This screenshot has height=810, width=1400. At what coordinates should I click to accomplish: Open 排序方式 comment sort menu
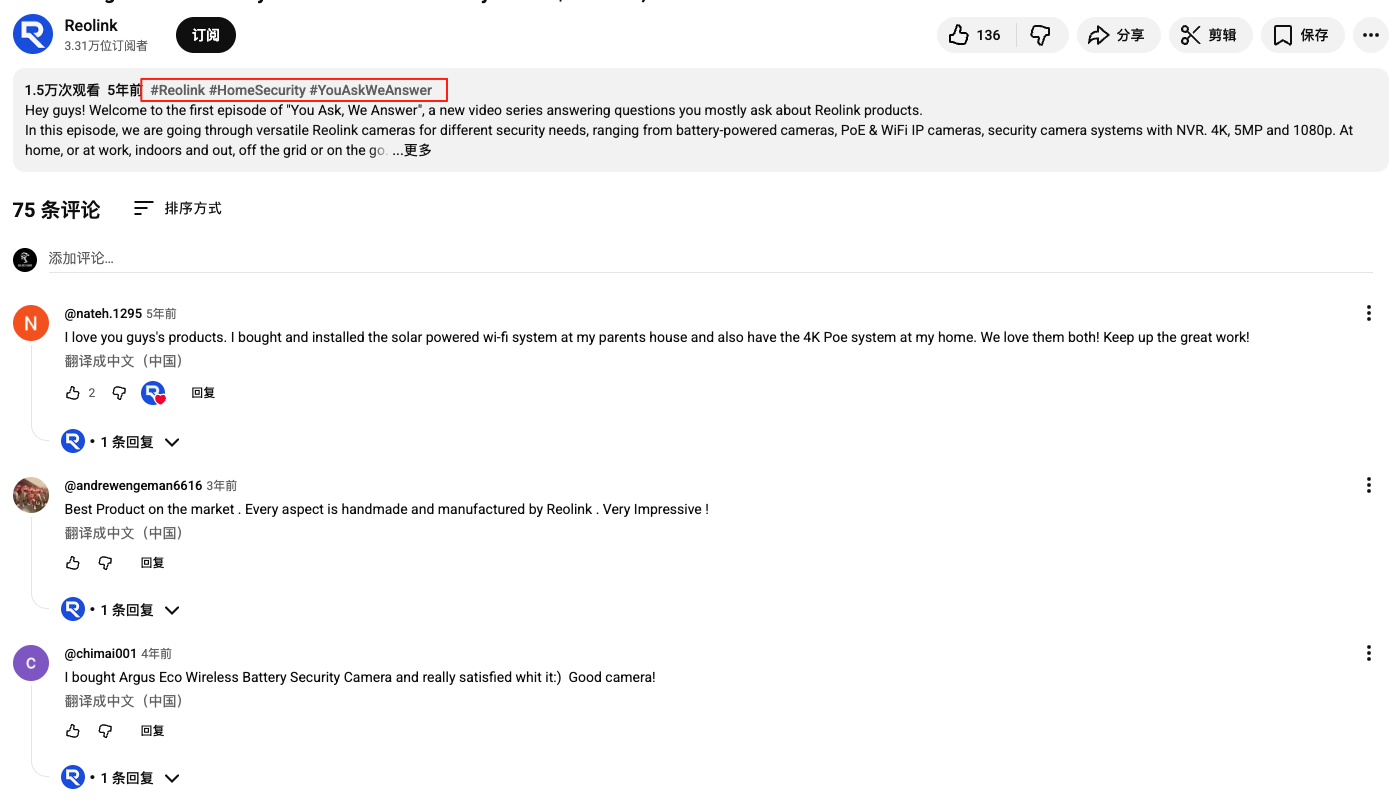178,208
